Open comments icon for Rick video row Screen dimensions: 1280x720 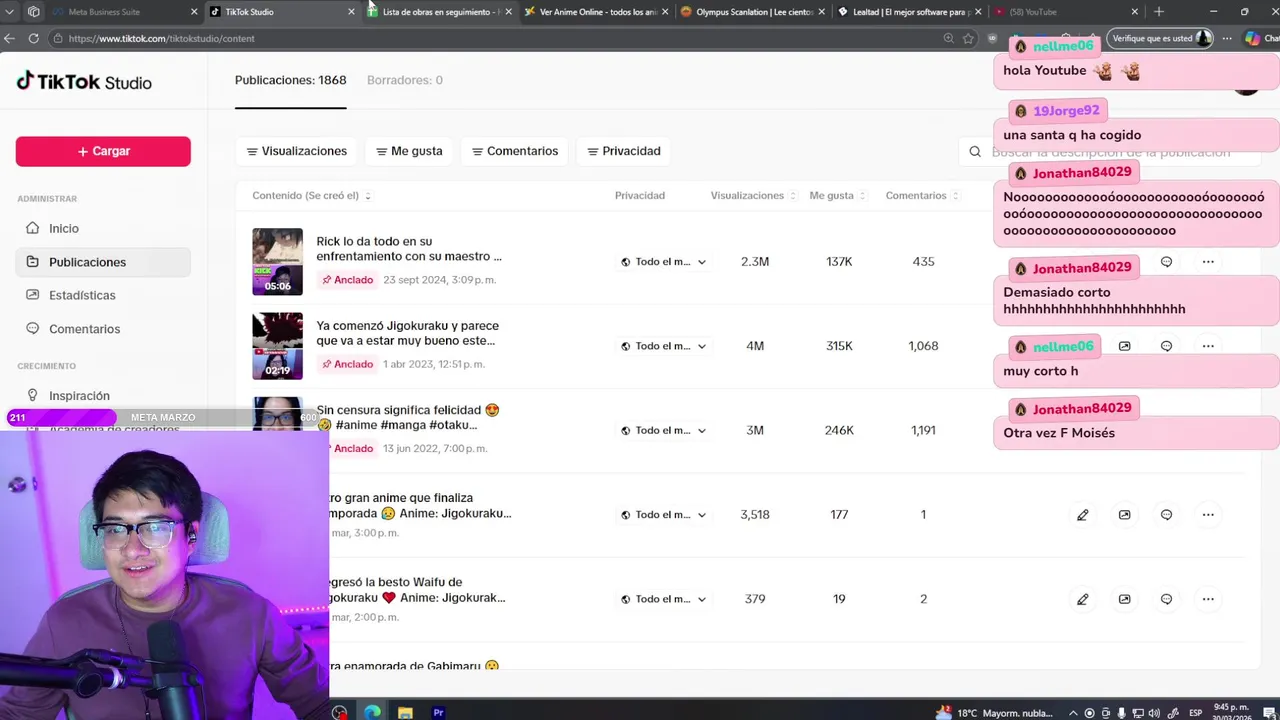(x=1166, y=262)
